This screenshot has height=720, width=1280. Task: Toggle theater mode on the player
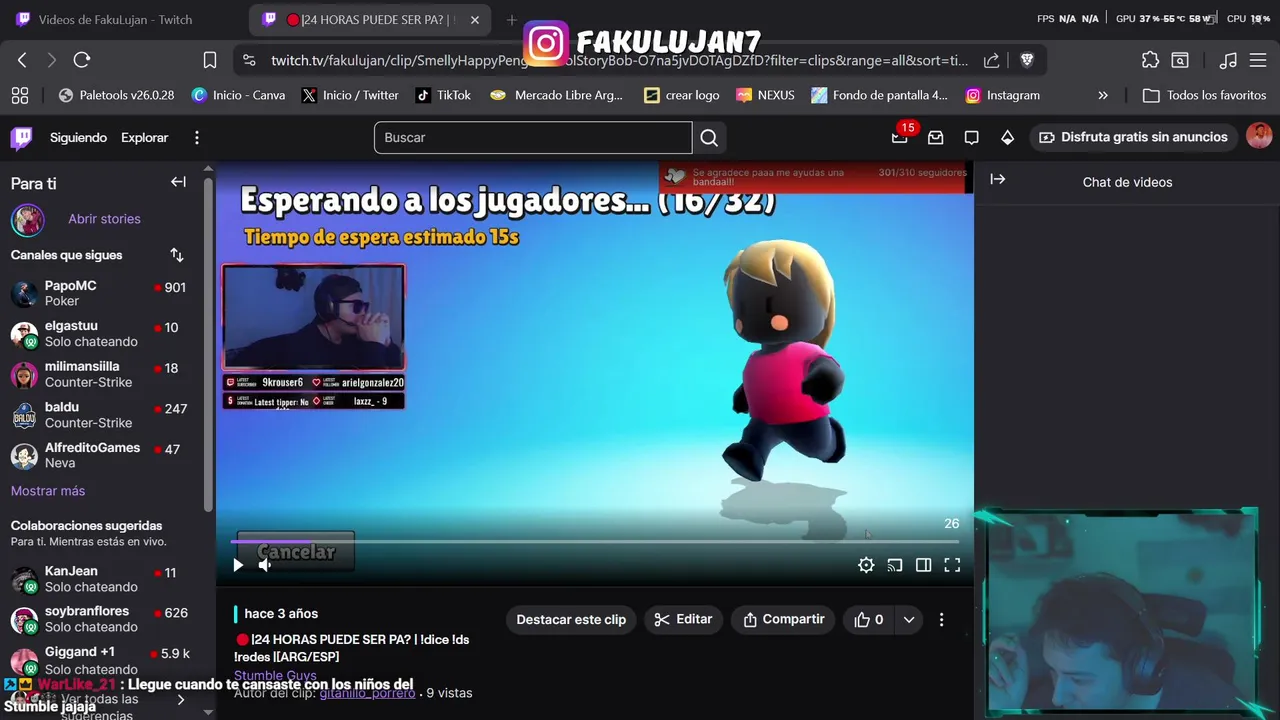[x=924, y=565]
